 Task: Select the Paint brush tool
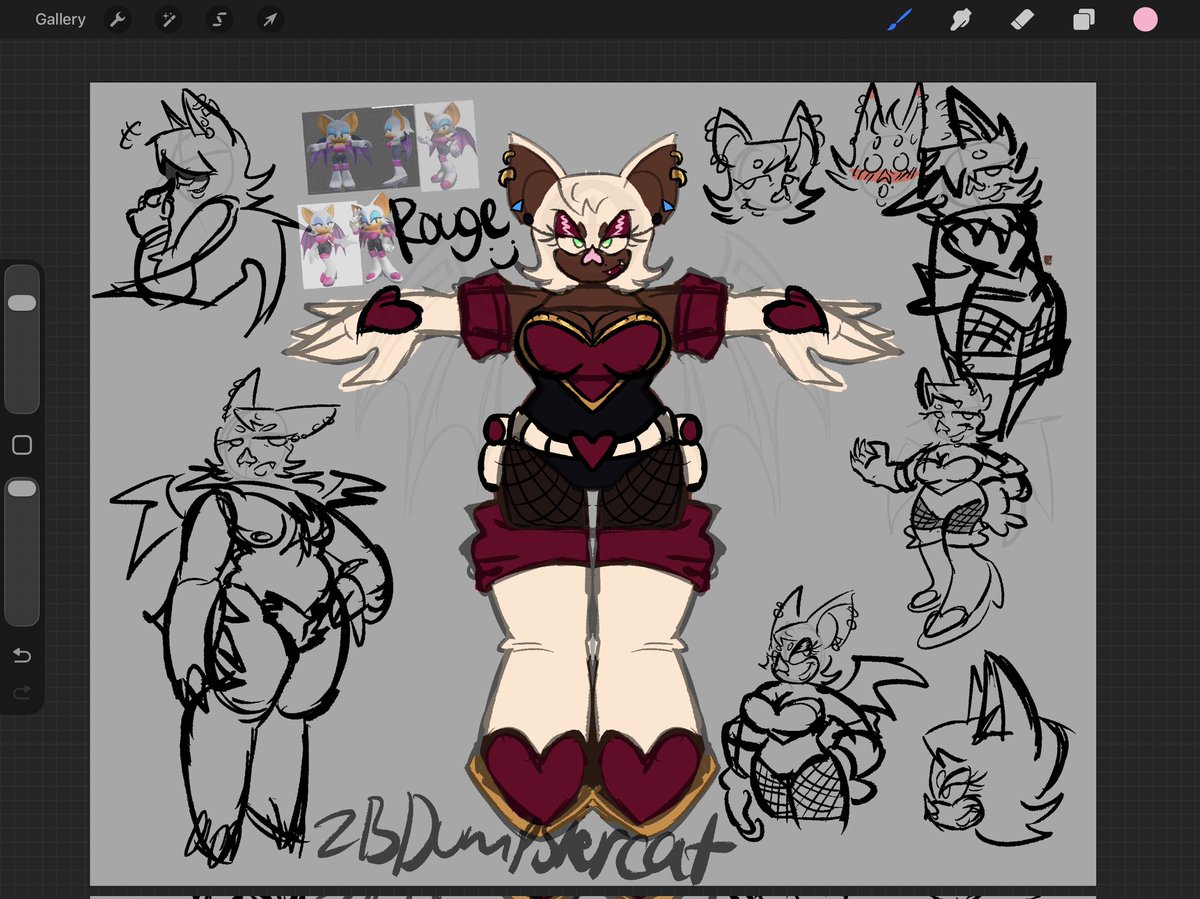pyautogui.click(x=899, y=19)
